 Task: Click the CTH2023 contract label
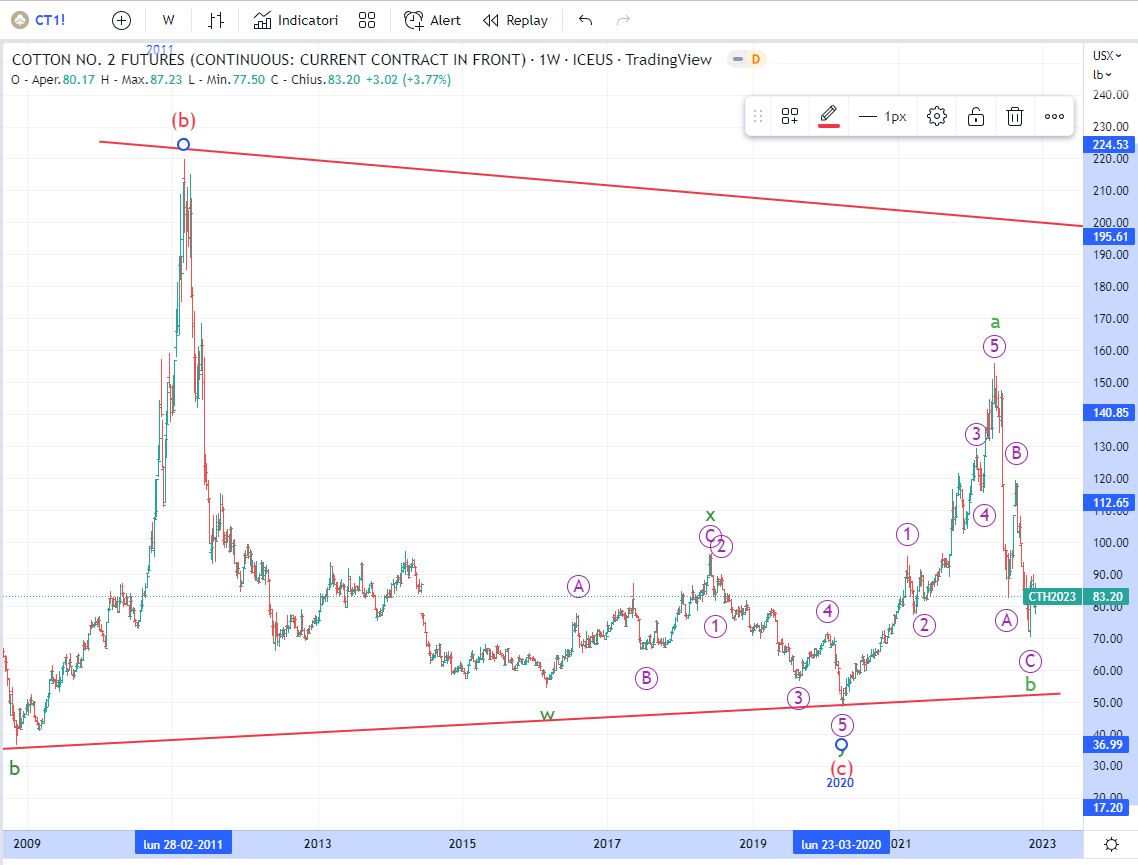[1052, 597]
